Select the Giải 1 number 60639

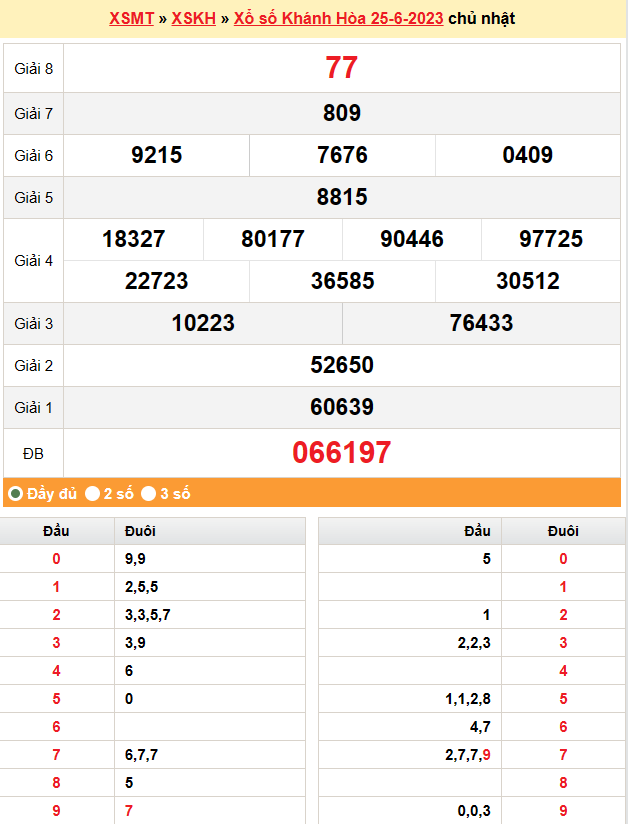(x=341, y=407)
